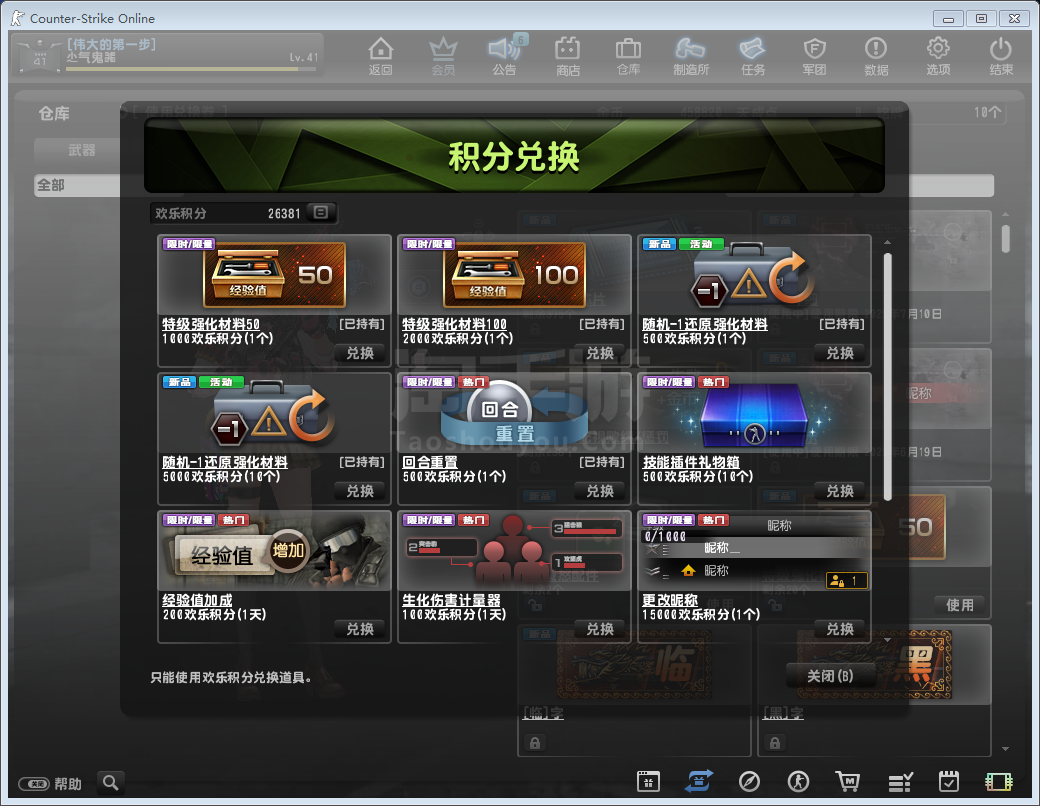Open the 会员 crown icon

click(443, 56)
